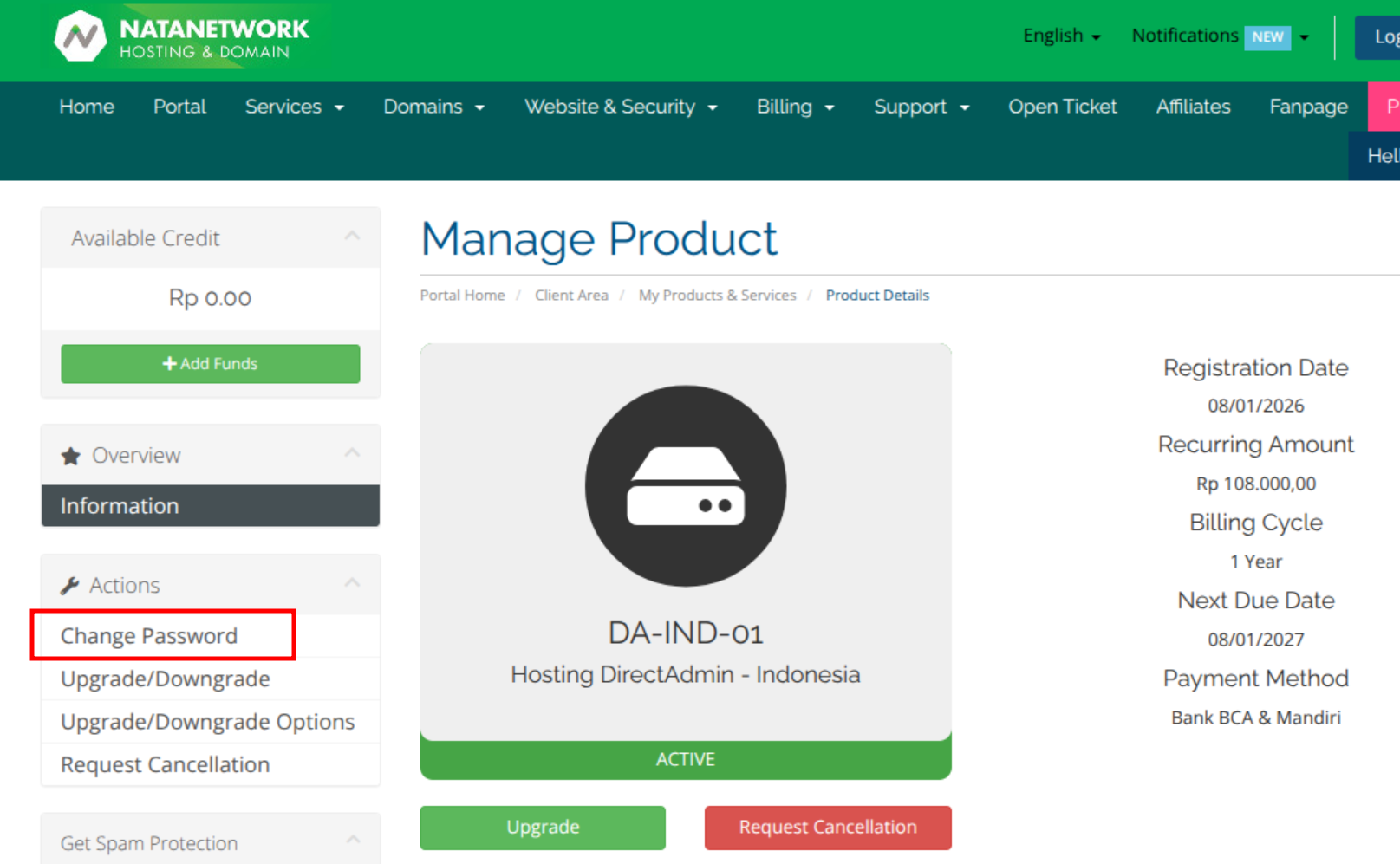
Task: Go to My Products & Services breadcrumb
Action: click(x=717, y=296)
